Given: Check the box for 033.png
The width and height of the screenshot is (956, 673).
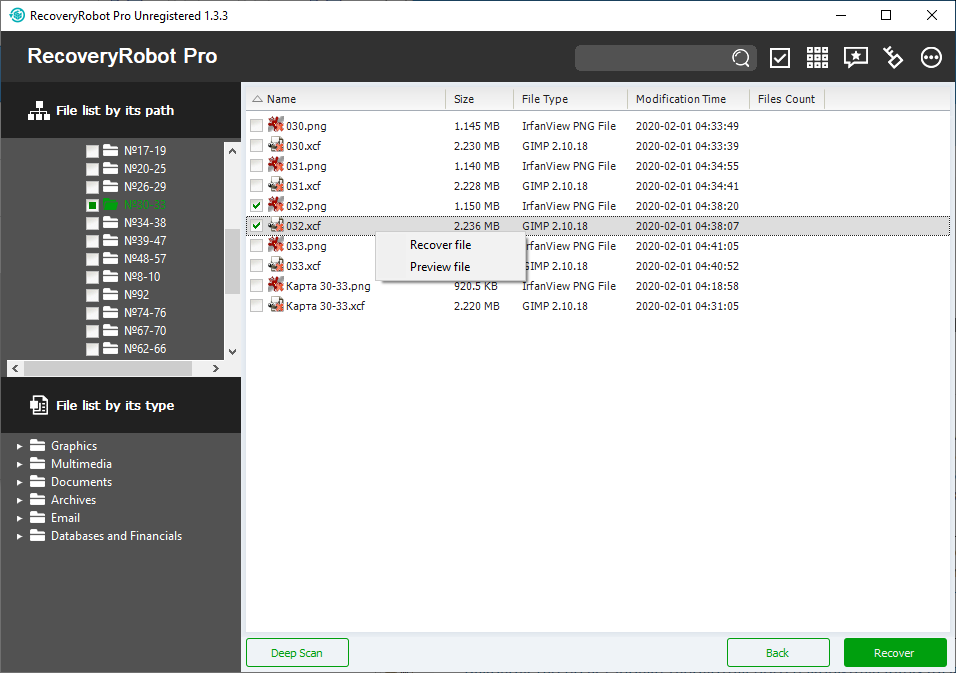Looking at the screenshot, I should click(x=257, y=246).
